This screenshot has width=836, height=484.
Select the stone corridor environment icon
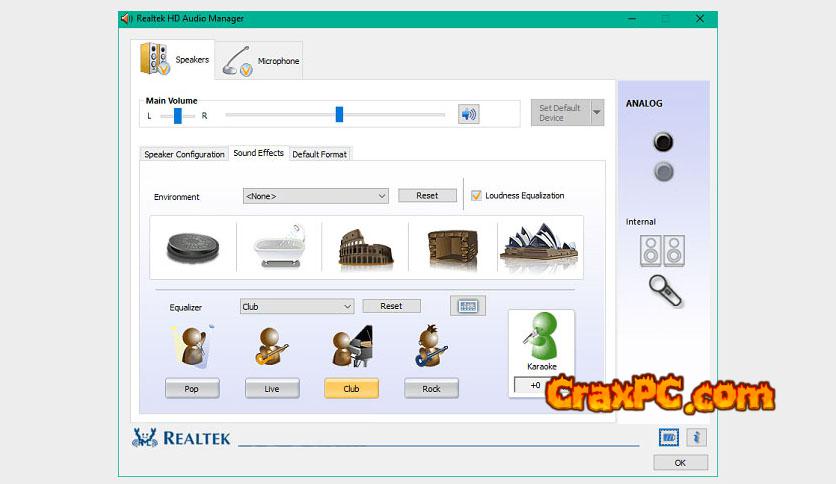[453, 249]
